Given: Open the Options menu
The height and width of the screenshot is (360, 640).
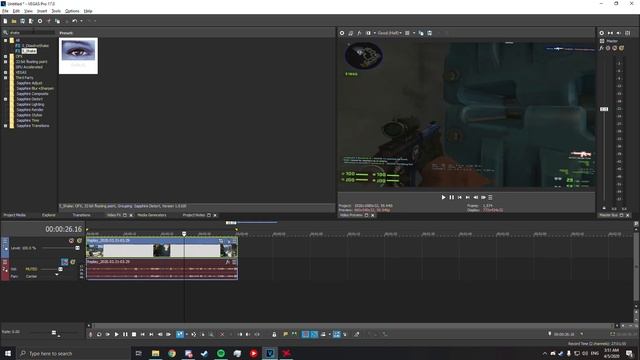Looking at the screenshot, I should [x=72, y=11].
